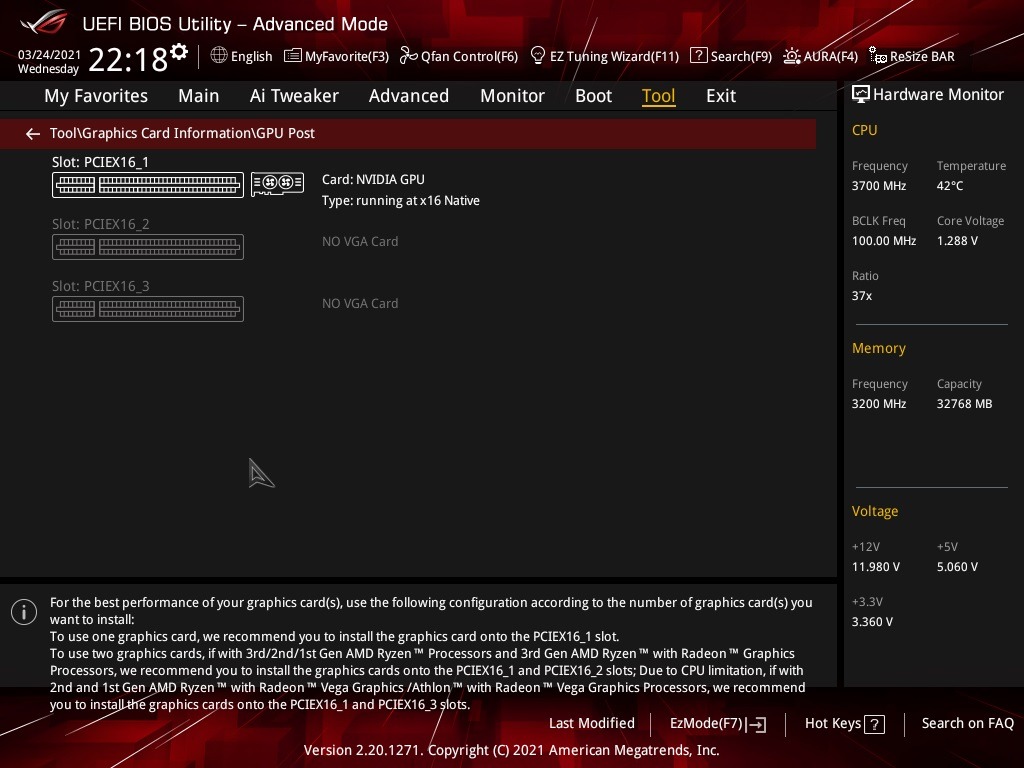Open the clock settings gear icon
1024x768 pixels.
point(179,52)
